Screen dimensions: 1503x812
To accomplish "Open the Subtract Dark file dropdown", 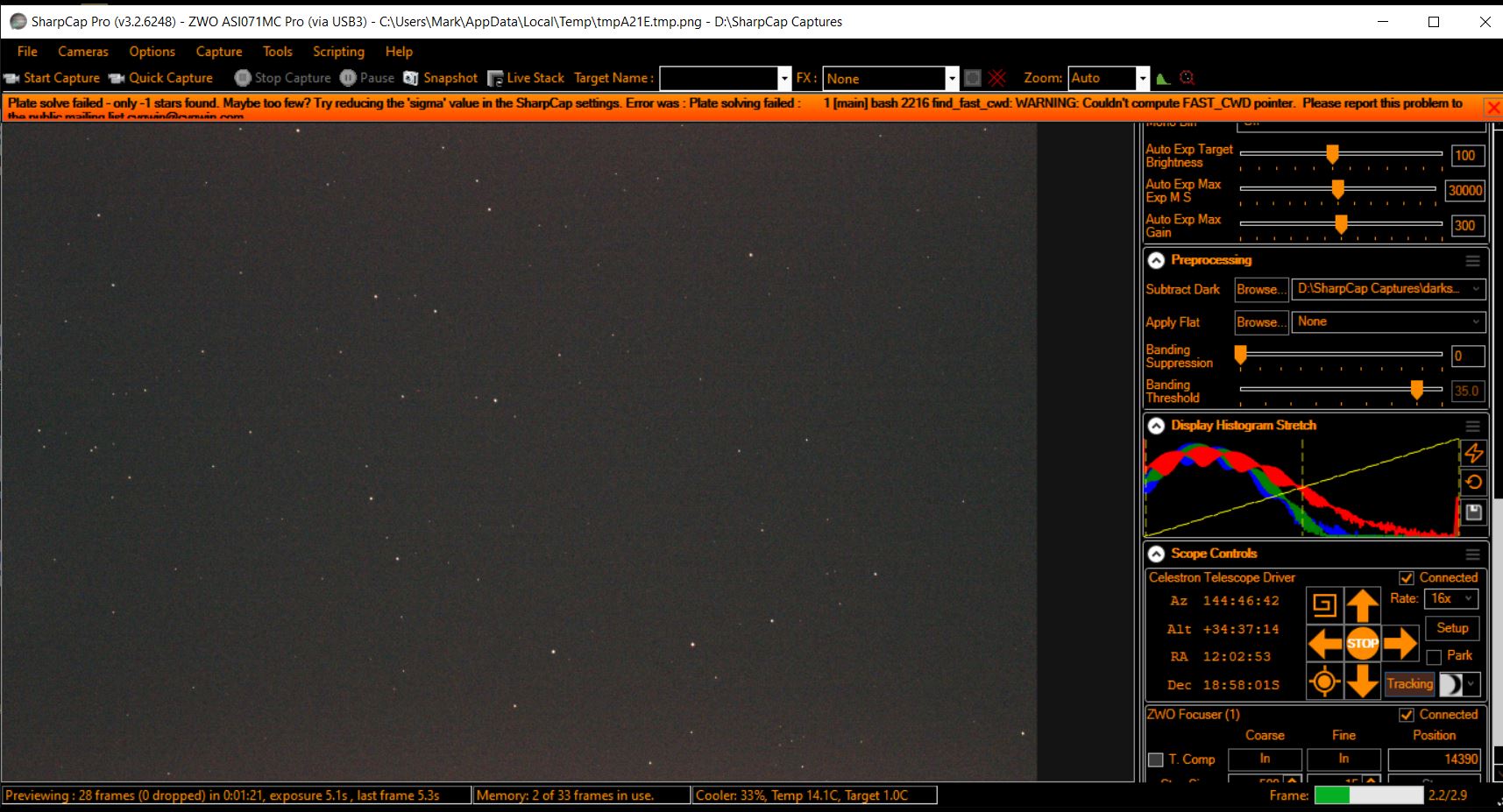I will [1388, 289].
